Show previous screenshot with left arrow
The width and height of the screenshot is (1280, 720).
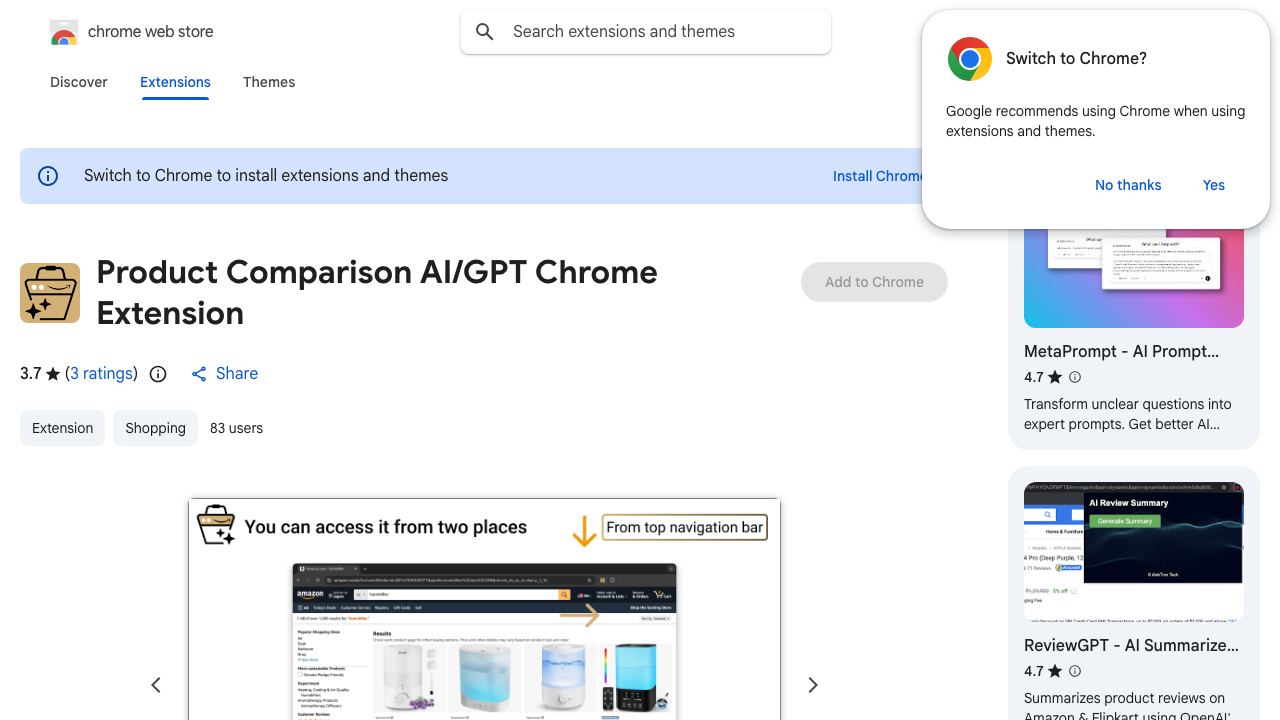click(x=156, y=685)
